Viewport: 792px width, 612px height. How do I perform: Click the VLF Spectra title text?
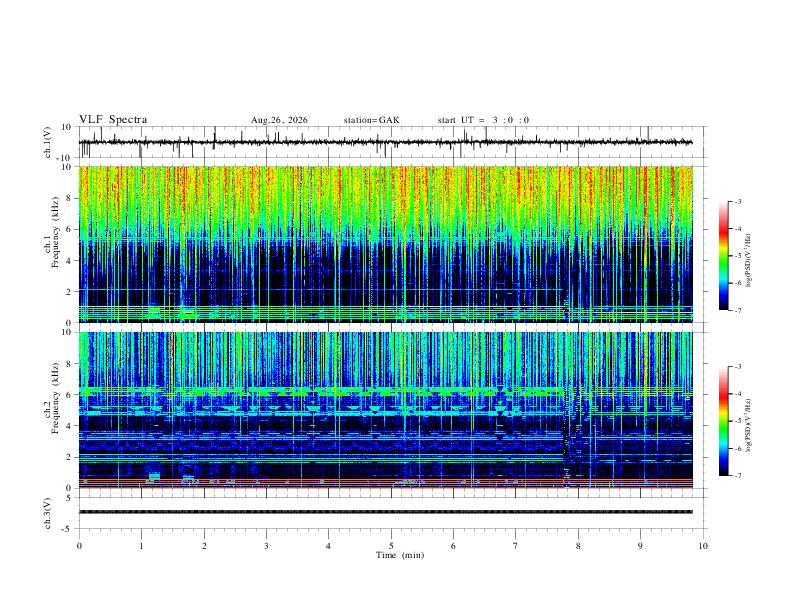pyautogui.click(x=113, y=120)
